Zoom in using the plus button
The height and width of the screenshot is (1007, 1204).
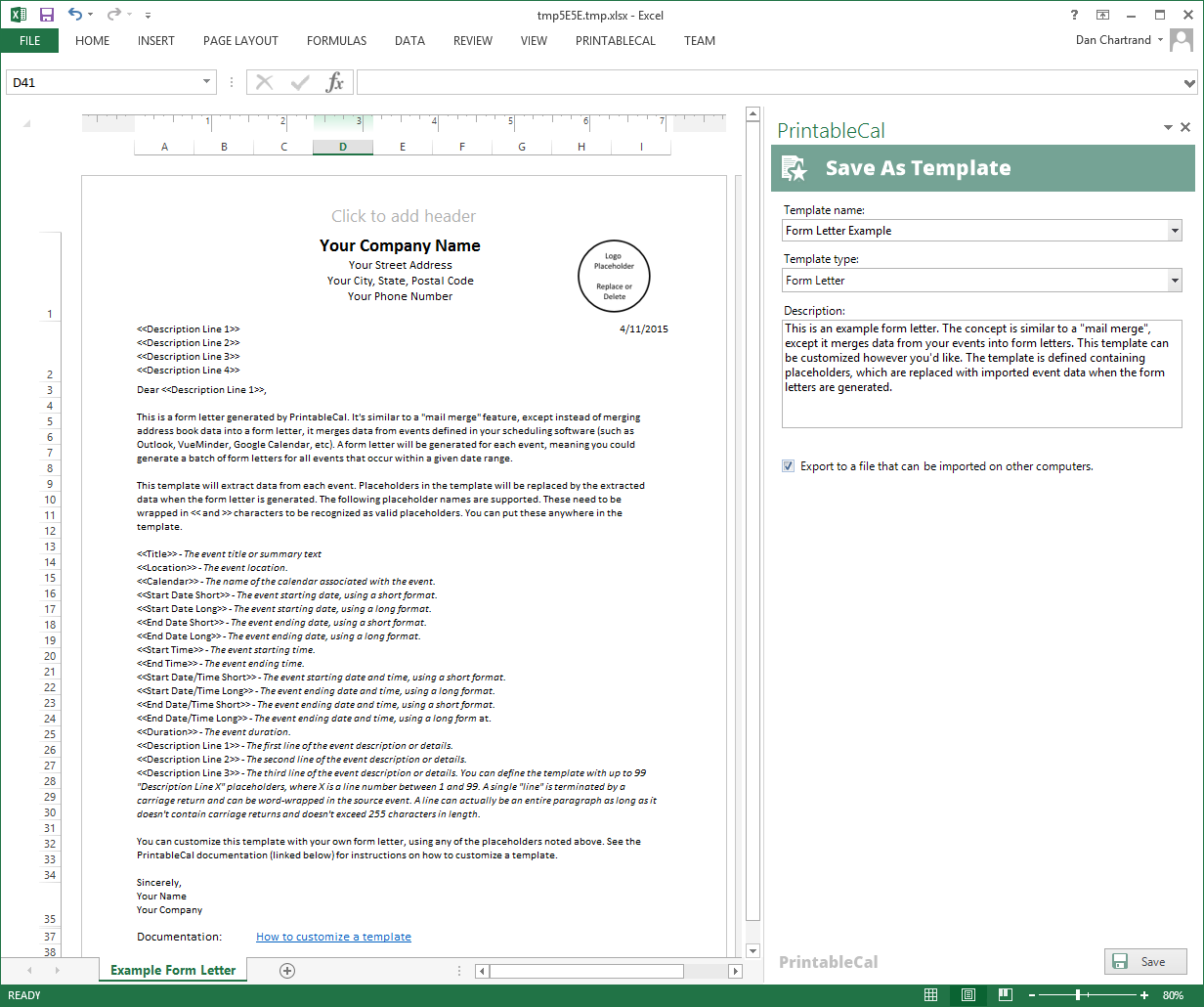tap(1144, 995)
